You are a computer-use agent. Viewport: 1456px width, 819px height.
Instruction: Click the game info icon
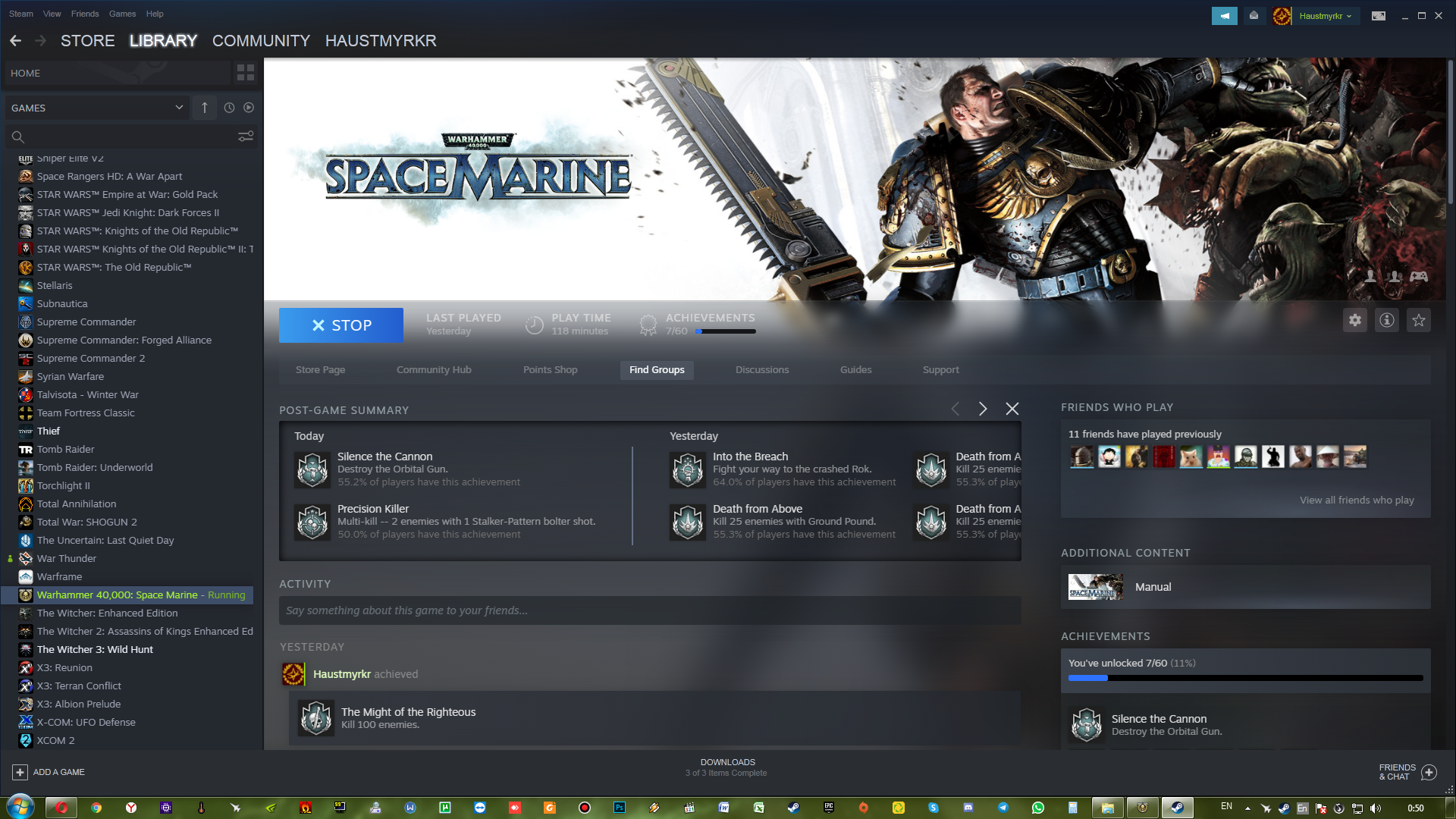[1386, 321]
